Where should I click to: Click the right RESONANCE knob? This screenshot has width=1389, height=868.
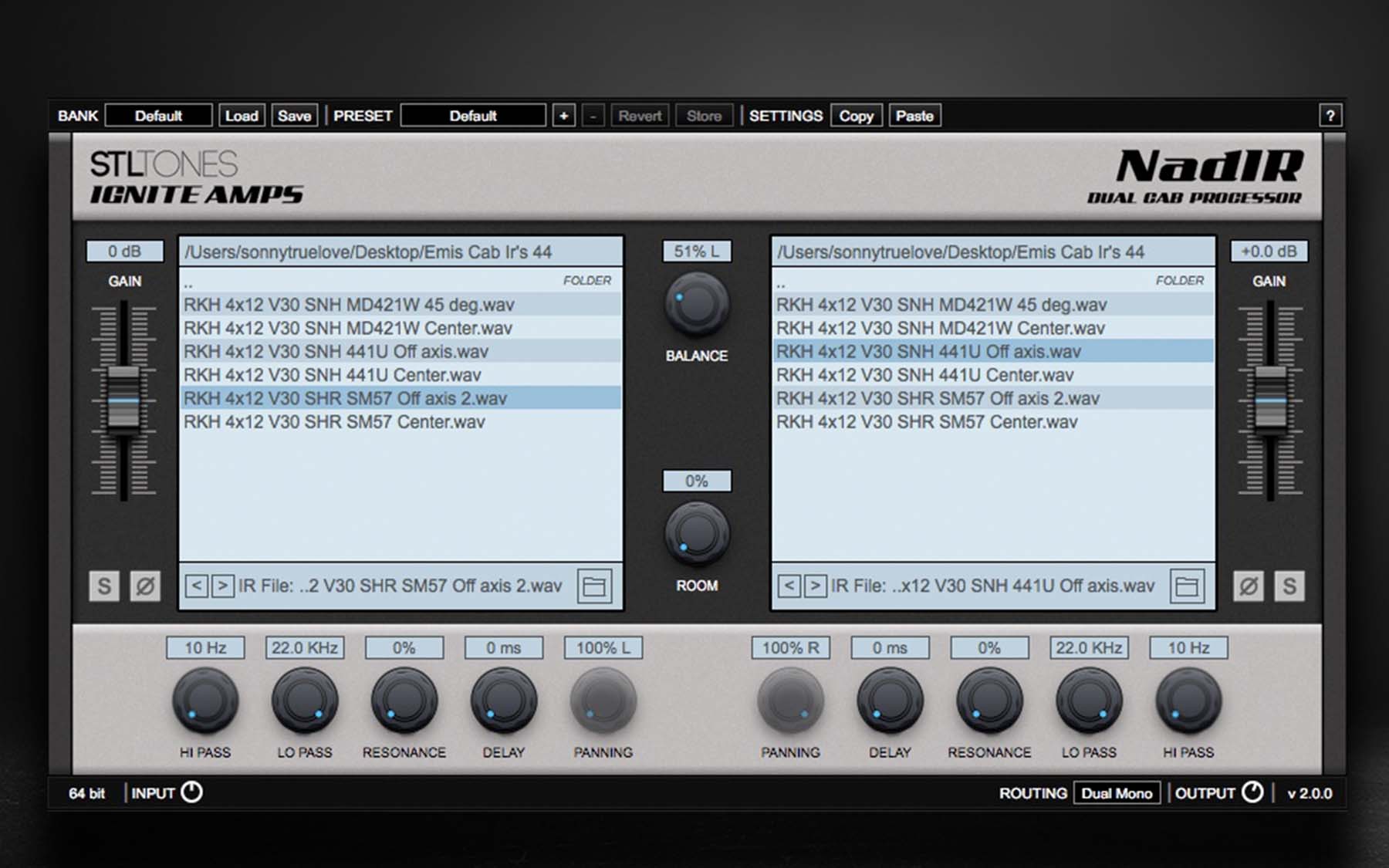990,701
